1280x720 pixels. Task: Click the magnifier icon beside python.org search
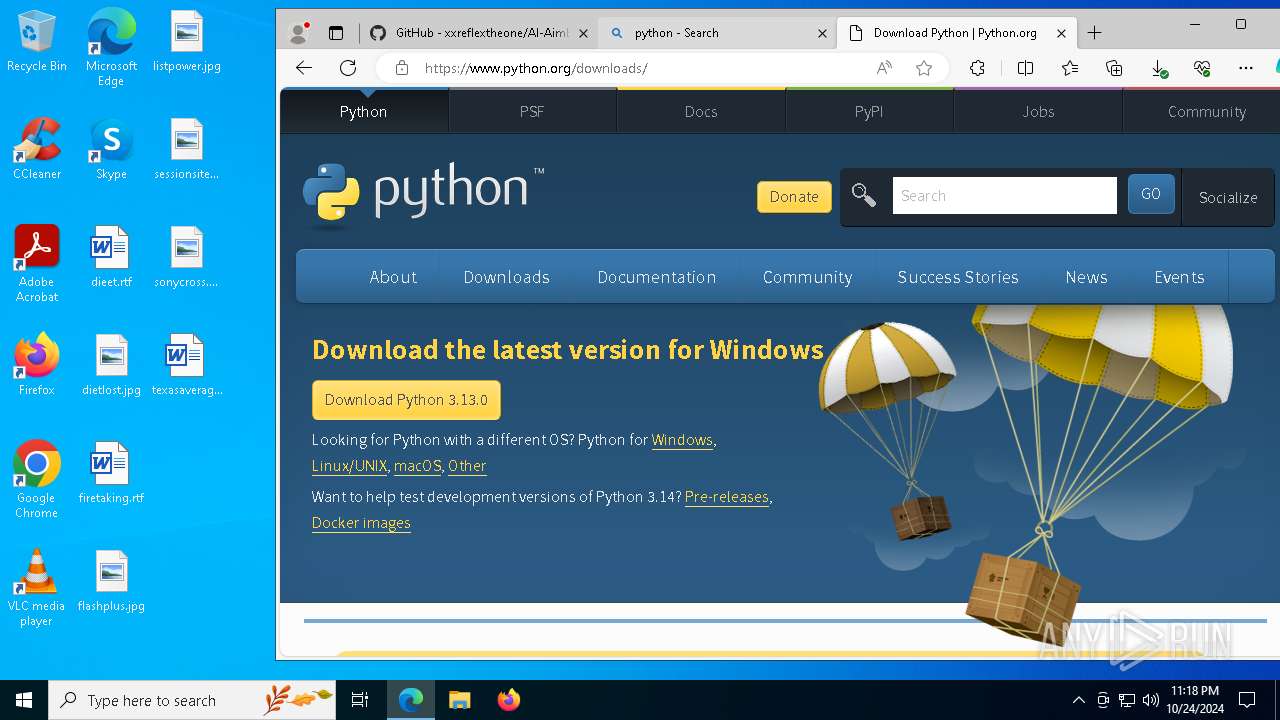864,196
